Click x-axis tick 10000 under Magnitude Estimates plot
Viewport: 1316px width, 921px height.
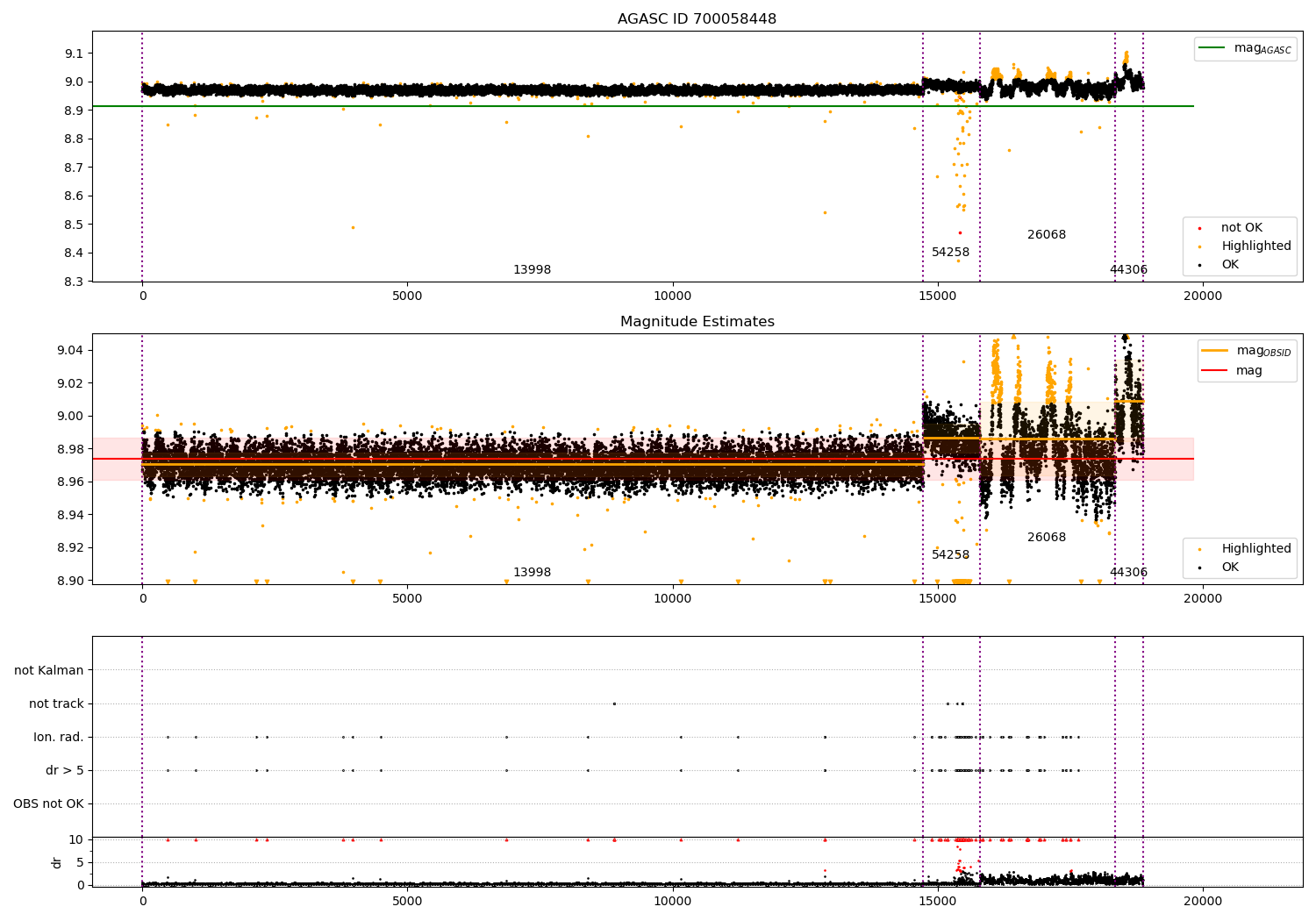click(672, 599)
